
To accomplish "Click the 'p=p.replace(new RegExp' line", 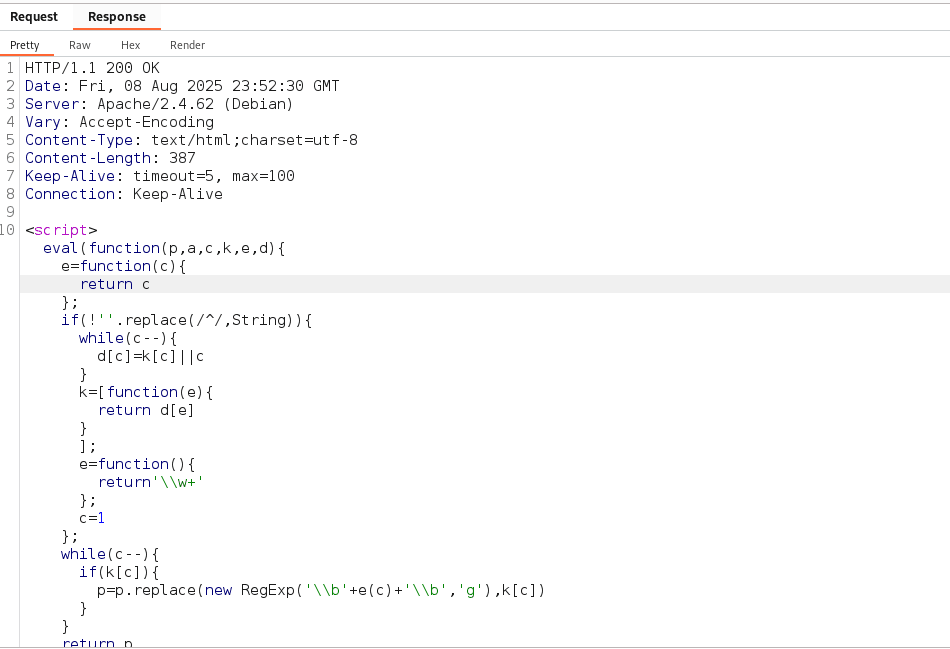I will 321,591.
